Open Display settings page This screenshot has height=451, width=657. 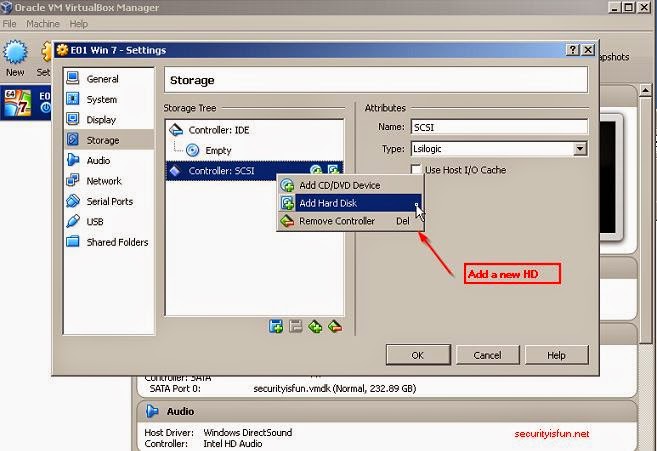point(109,119)
